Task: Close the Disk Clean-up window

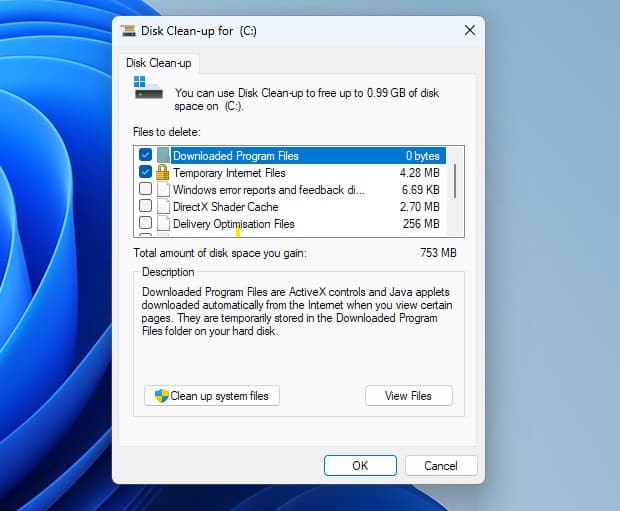Action: [x=470, y=30]
